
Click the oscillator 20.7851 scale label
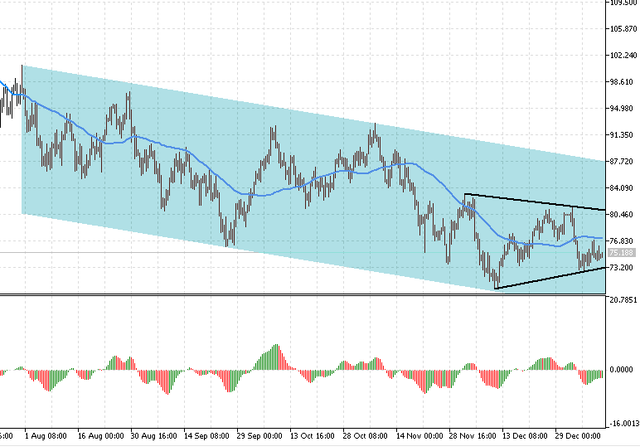pyautogui.click(x=622, y=314)
